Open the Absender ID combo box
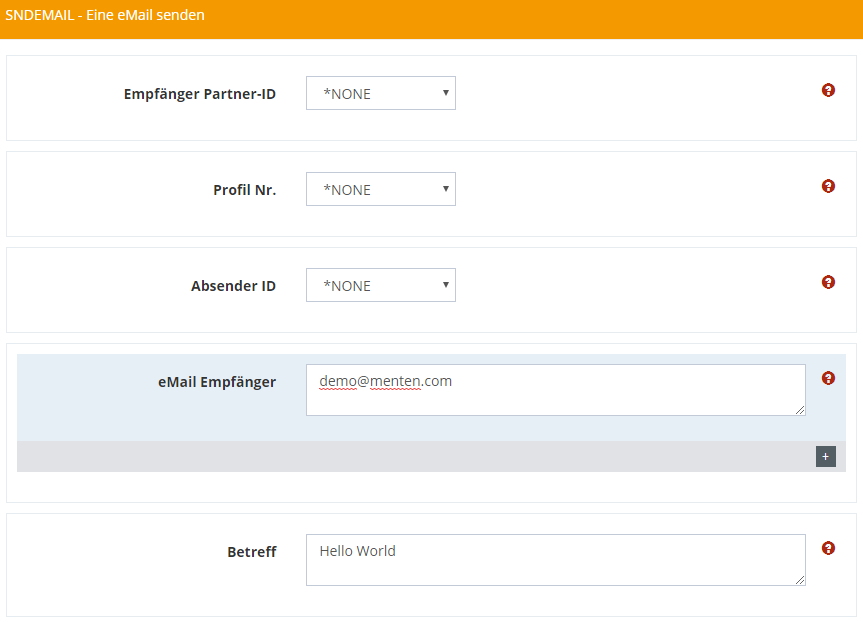The width and height of the screenshot is (863, 622). pyautogui.click(x=380, y=285)
